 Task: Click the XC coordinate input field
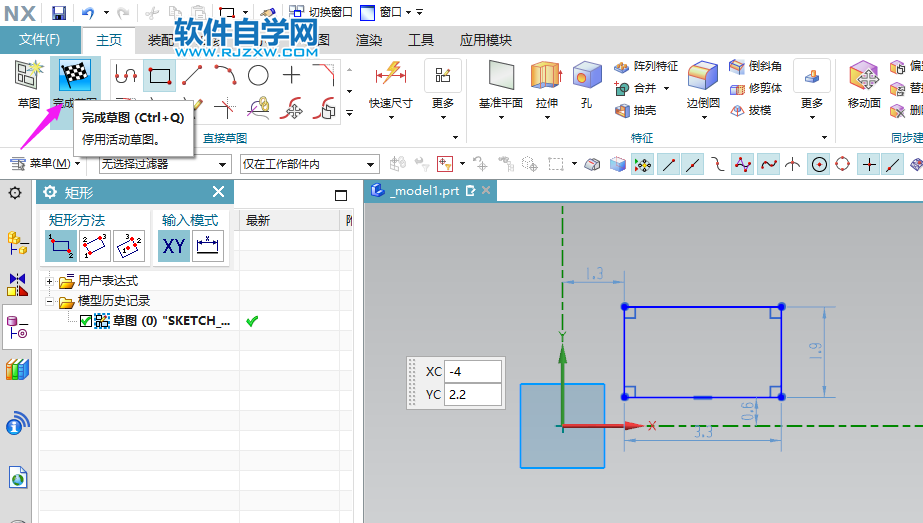click(x=474, y=371)
